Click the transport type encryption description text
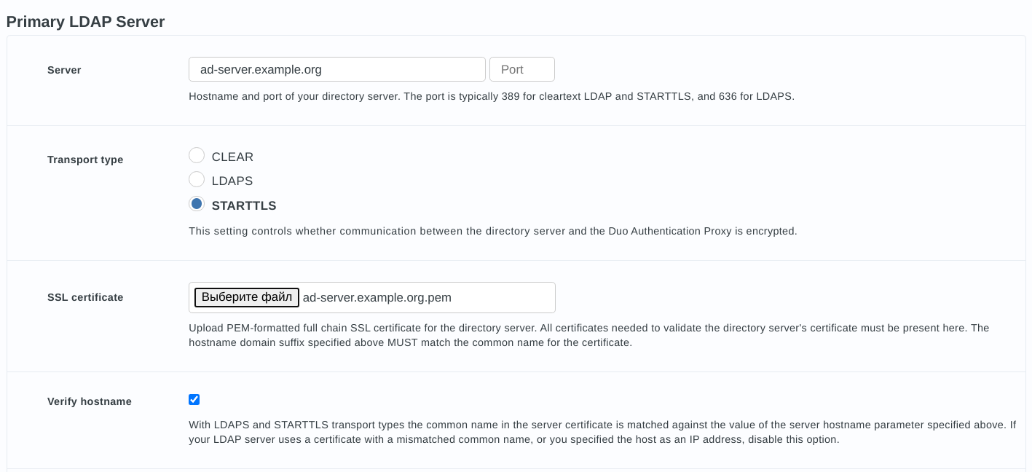Viewport: 1032px width, 472px height. [x=492, y=231]
